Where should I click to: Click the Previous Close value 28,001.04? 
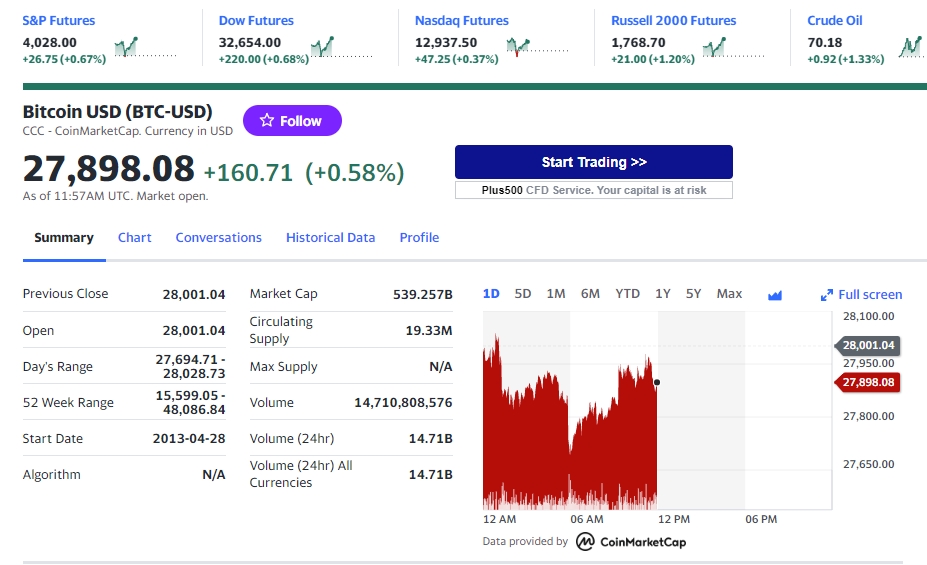(194, 294)
